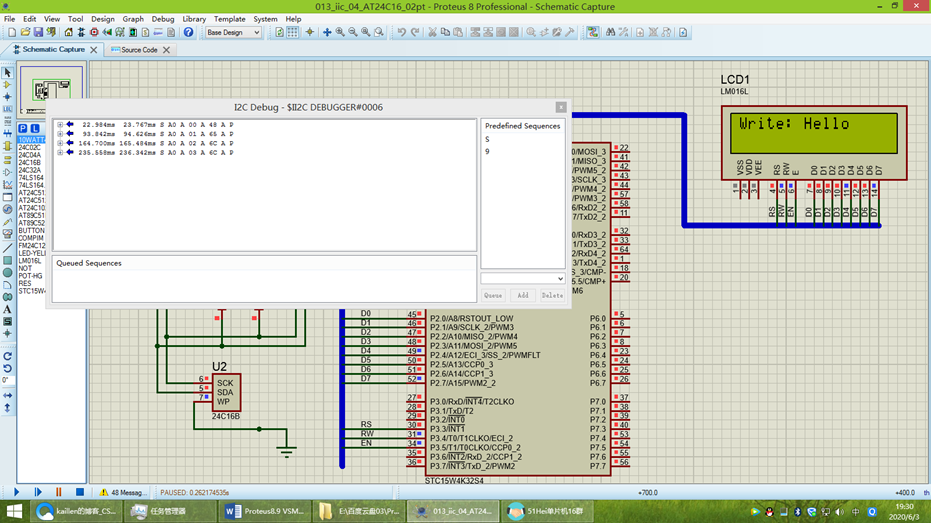Select the 2D circle graphics tool
931x524 pixels.
[x=7, y=272]
